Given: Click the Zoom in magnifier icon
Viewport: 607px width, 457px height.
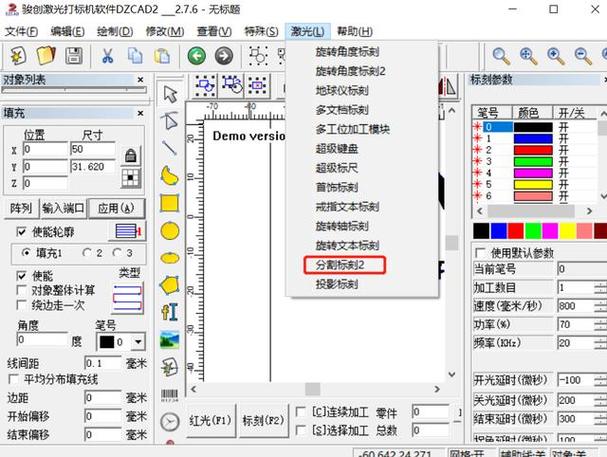Looking at the screenshot, I should [x=556, y=56].
